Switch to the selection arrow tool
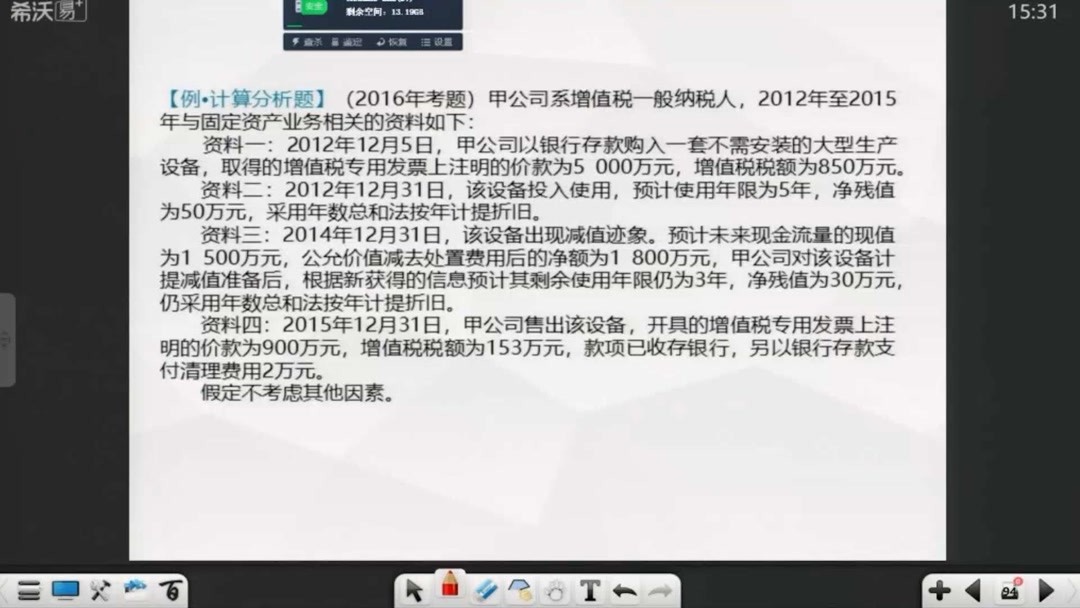This screenshot has height=608, width=1080. pyautogui.click(x=415, y=590)
